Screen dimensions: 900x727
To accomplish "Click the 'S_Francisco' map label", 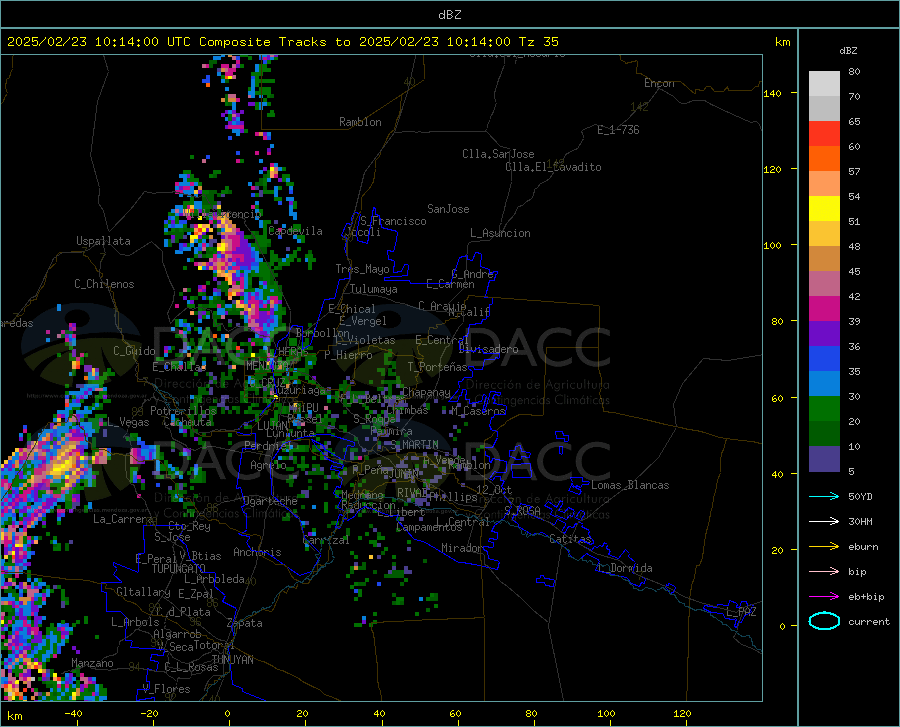I will pos(393,221).
